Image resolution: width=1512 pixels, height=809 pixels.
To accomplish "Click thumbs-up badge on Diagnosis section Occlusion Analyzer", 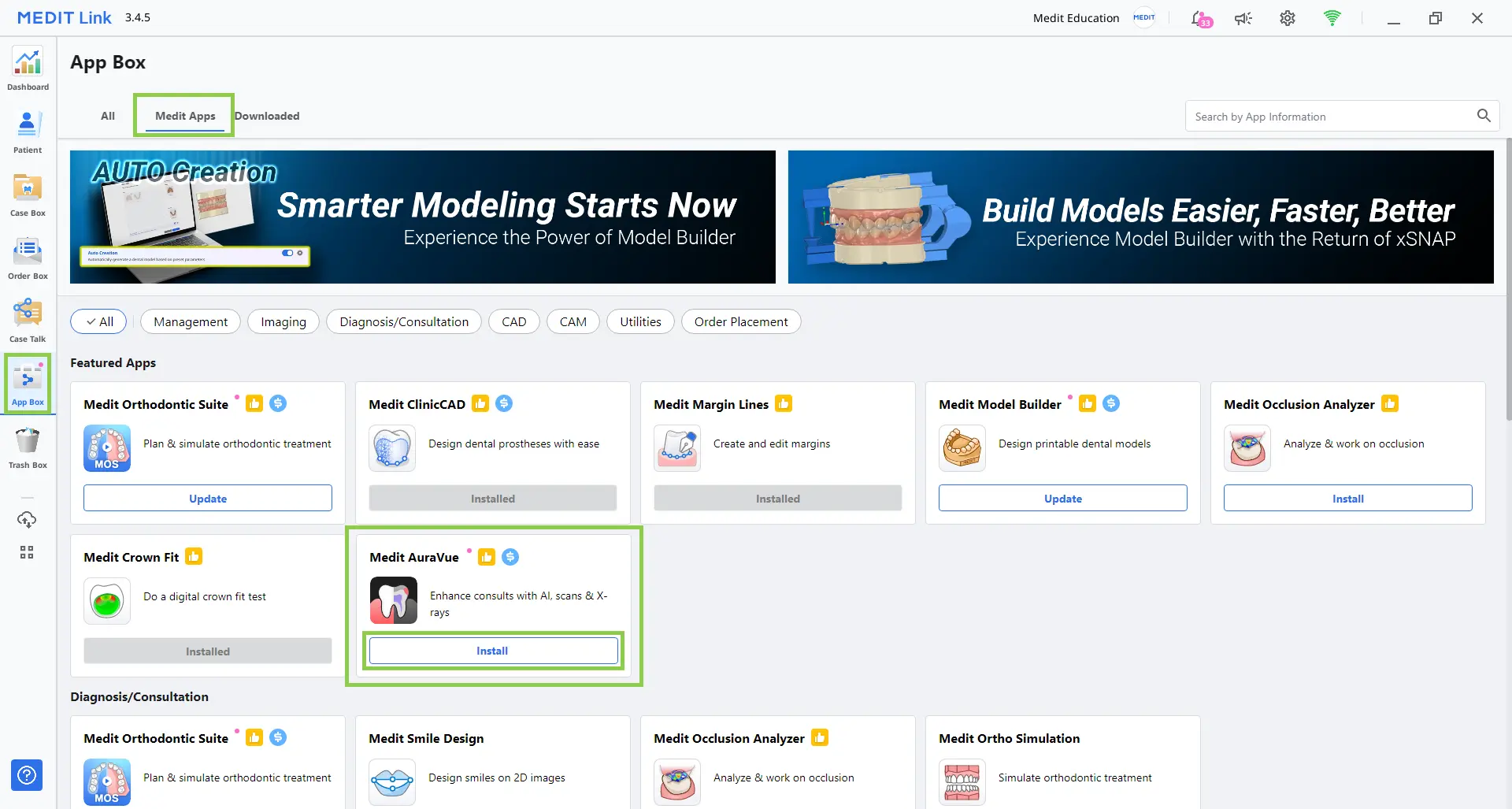I will (820, 737).
